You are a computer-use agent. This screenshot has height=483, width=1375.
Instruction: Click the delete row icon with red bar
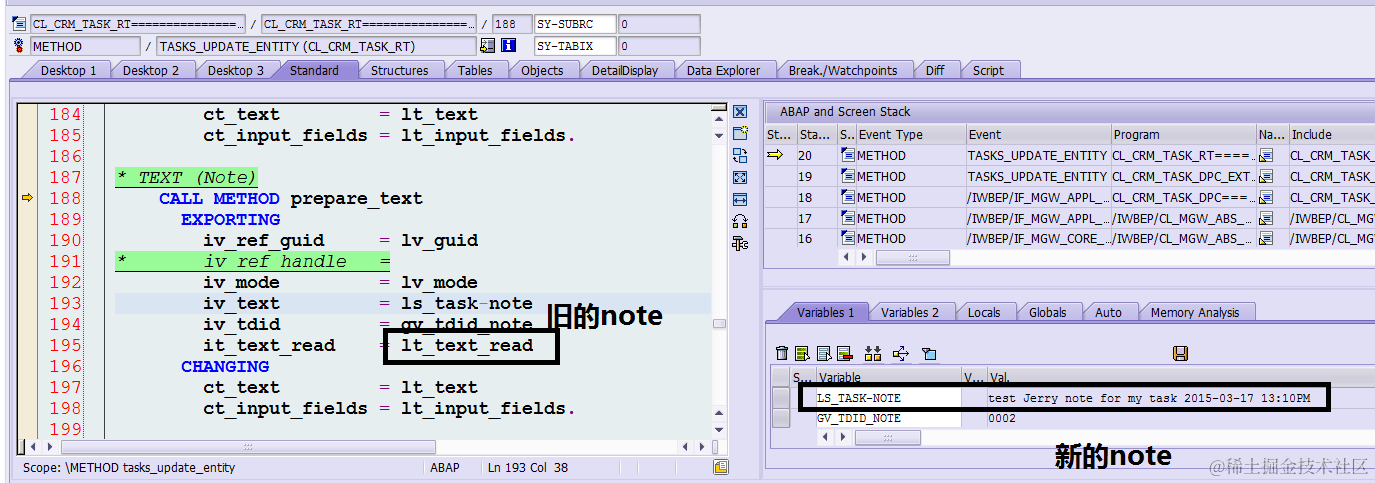coord(844,353)
